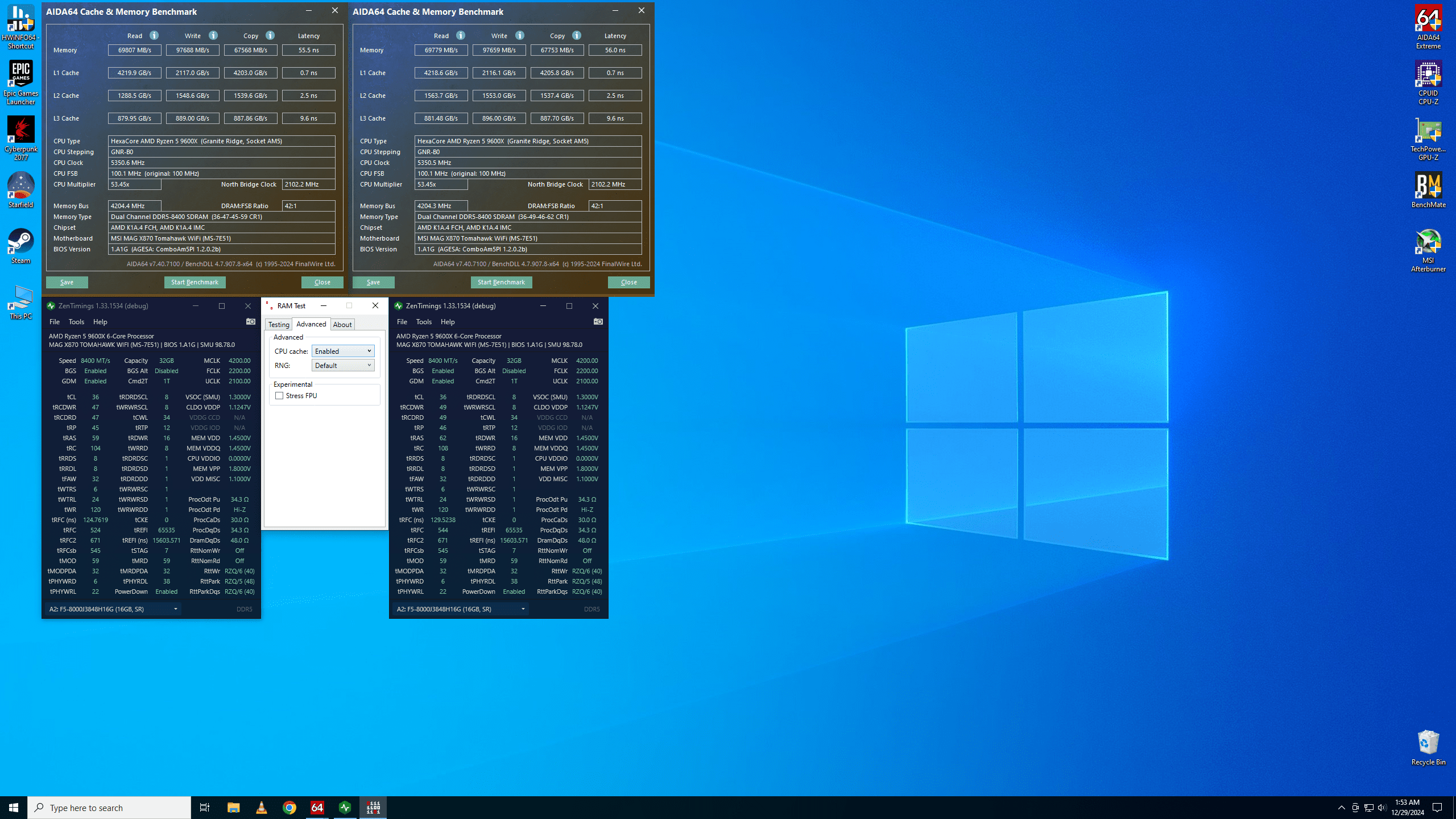
Task: Open the AIDA64 Extreme desktop icon
Action: click(x=1428, y=27)
